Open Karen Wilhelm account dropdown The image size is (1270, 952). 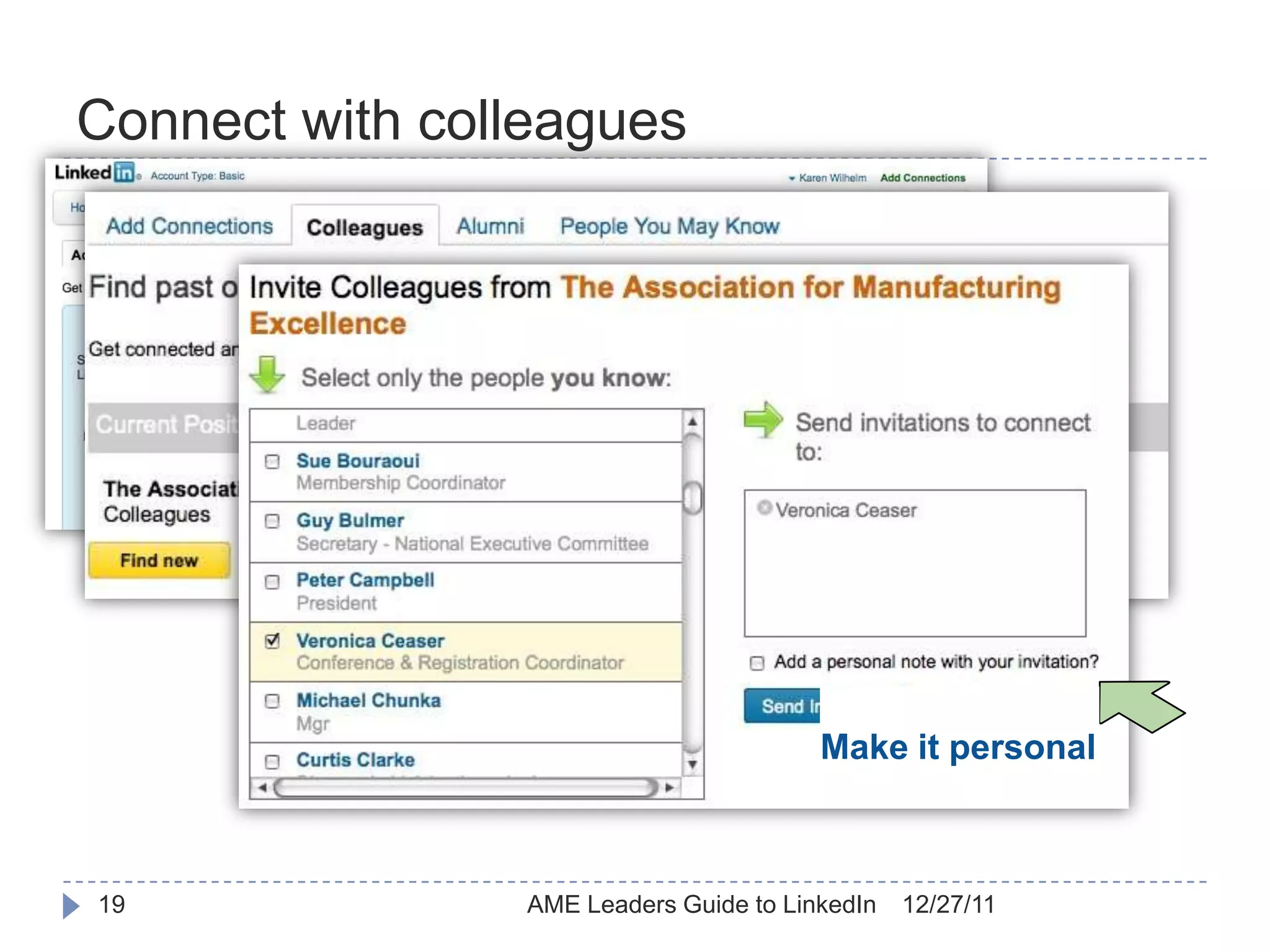coord(827,178)
